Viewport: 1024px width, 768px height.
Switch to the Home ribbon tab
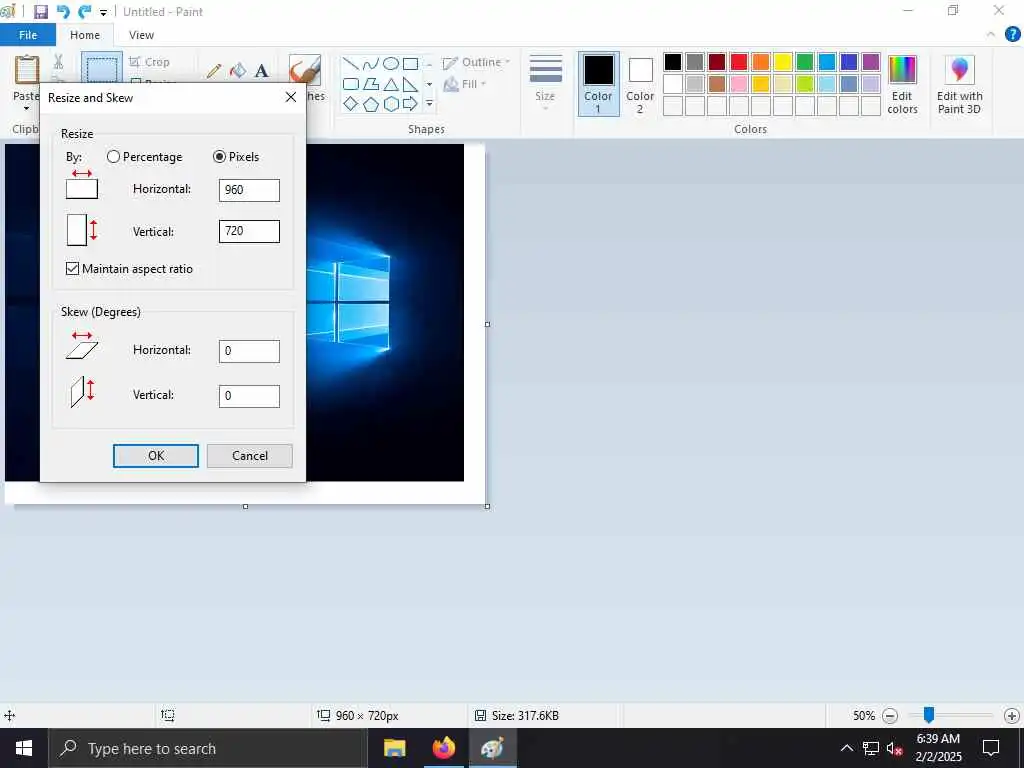click(x=85, y=35)
